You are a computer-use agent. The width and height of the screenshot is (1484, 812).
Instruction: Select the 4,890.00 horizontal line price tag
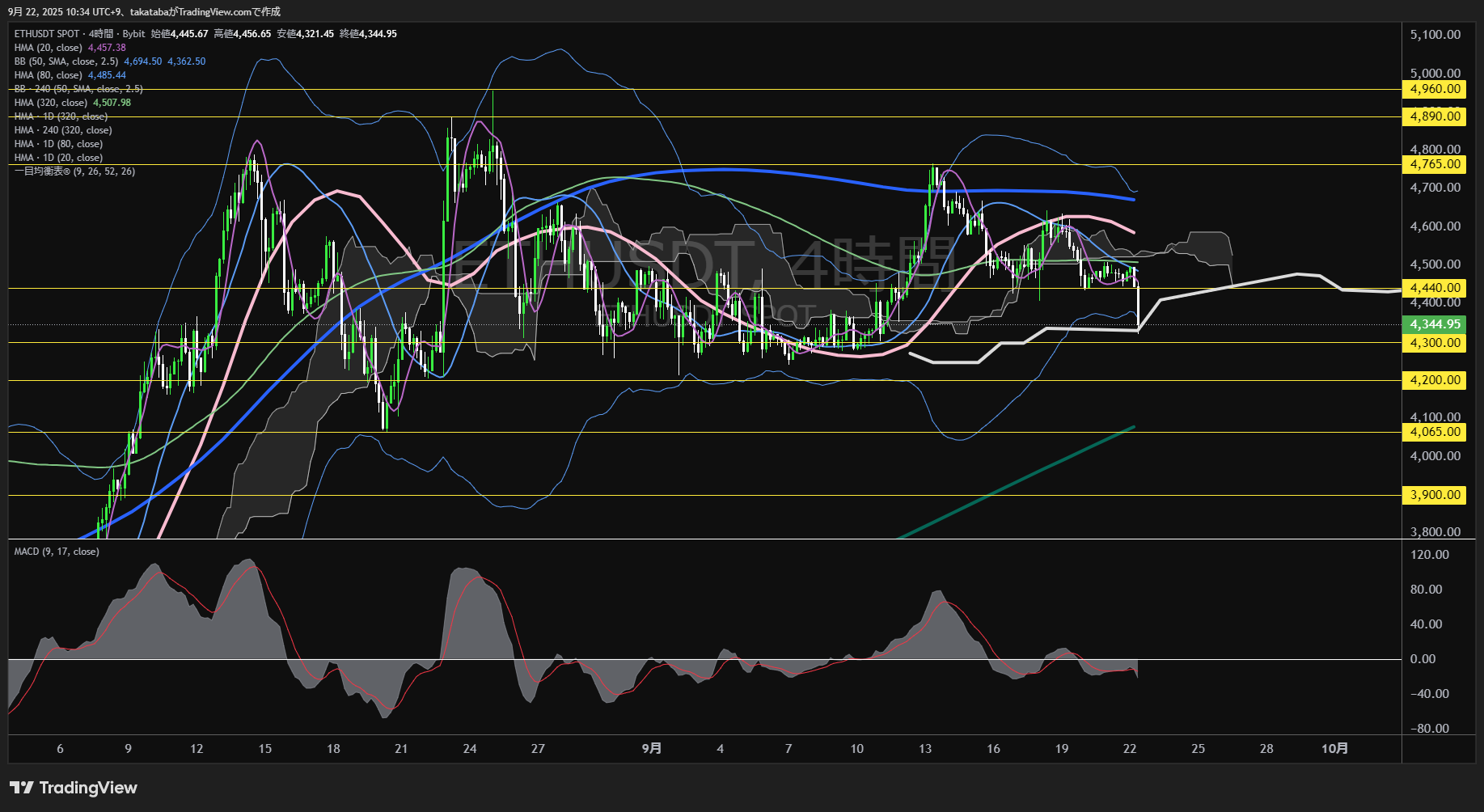1434,116
